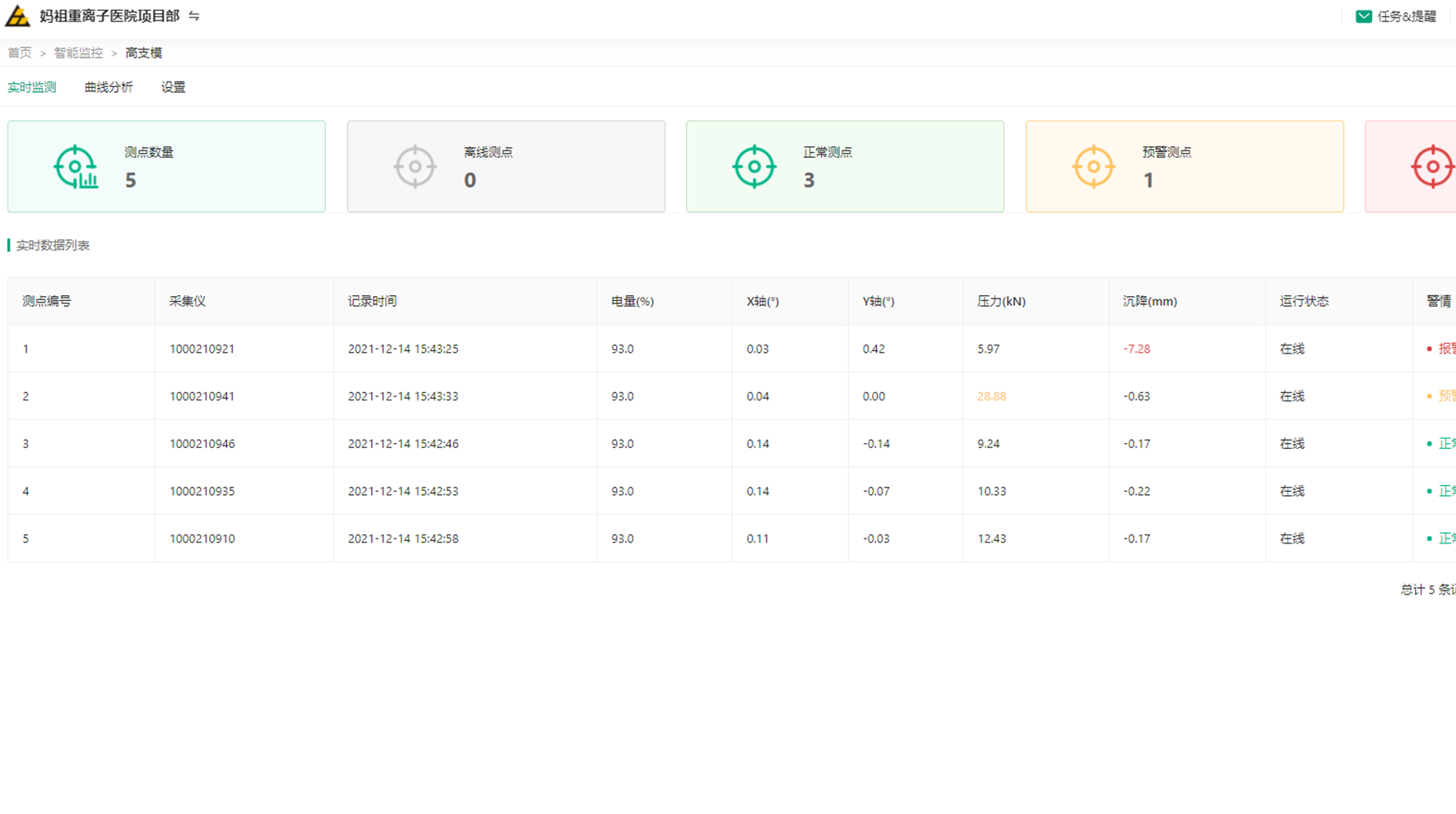Select the 测点数量 summary card
The height and width of the screenshot is (814, 1456).
tap(167, 167)
